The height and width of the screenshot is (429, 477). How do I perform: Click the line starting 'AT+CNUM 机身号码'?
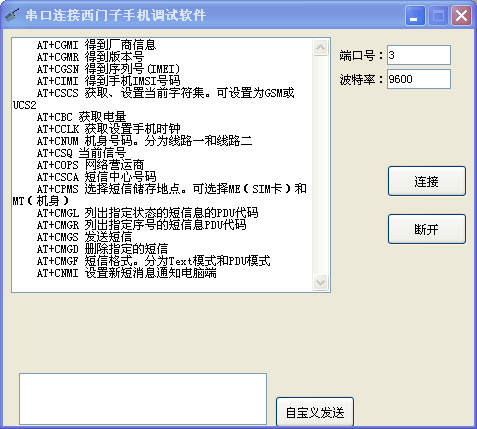pyautogui.click(x=144, y=141)
